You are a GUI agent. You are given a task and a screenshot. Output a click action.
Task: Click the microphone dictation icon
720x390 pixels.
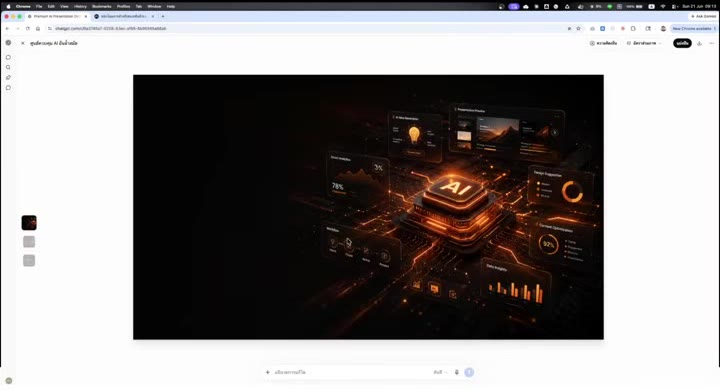pyautogui.click(x=456, y=372)
